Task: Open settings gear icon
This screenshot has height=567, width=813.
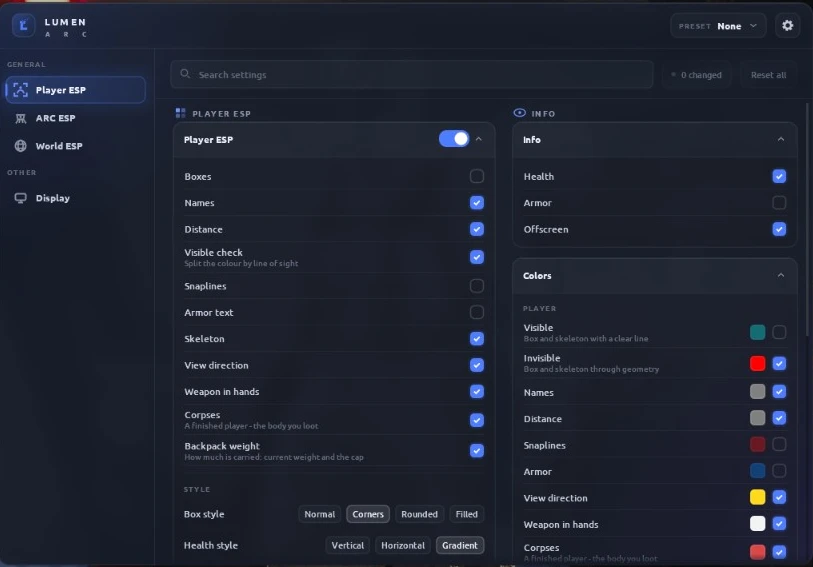Action: 787,25
